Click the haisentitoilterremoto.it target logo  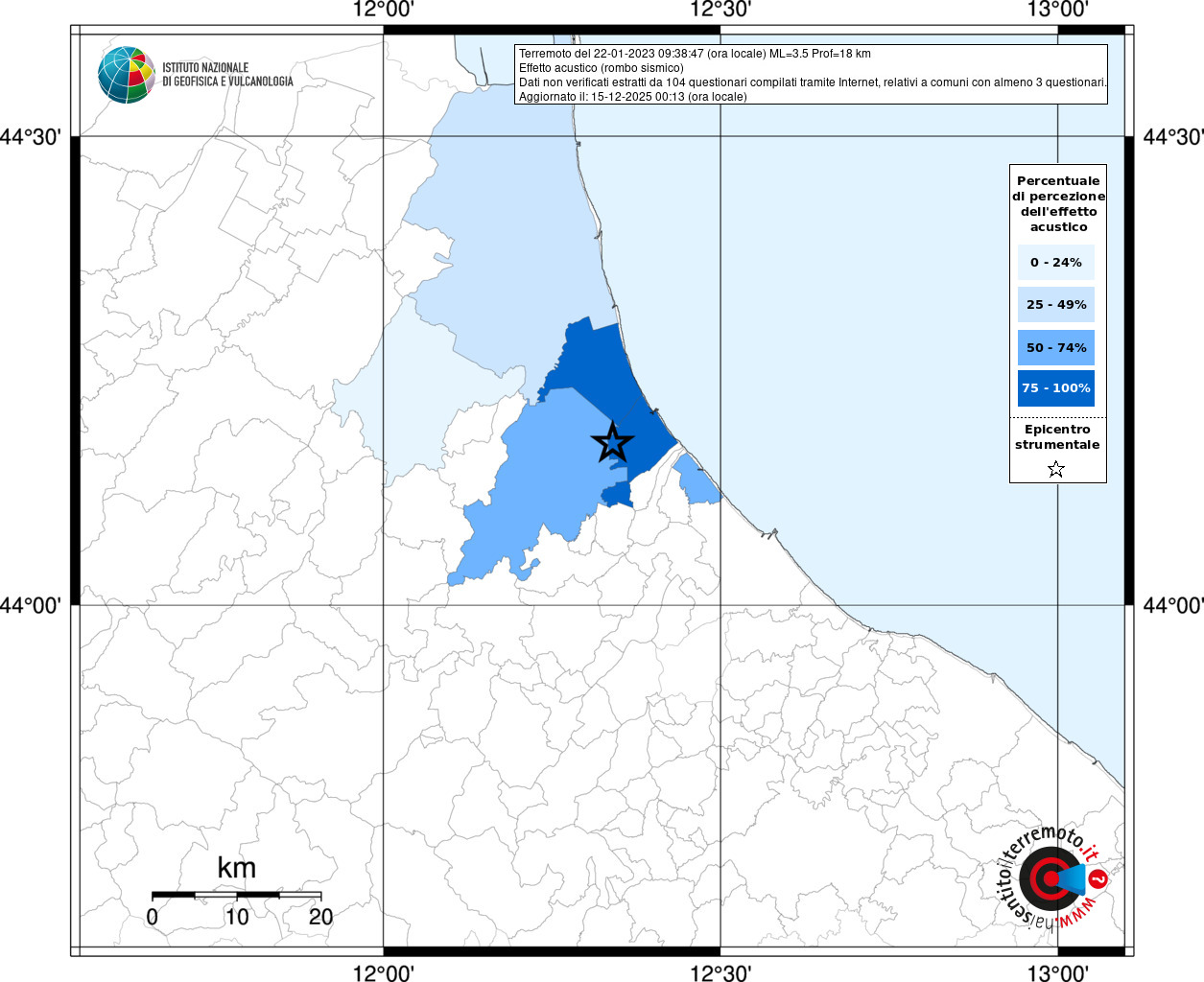pos(1053,879)
